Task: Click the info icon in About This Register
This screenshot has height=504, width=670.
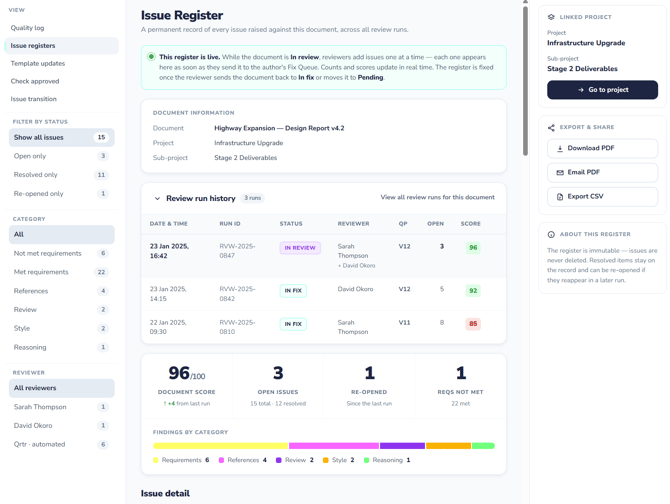Action: tap(551, 234)
